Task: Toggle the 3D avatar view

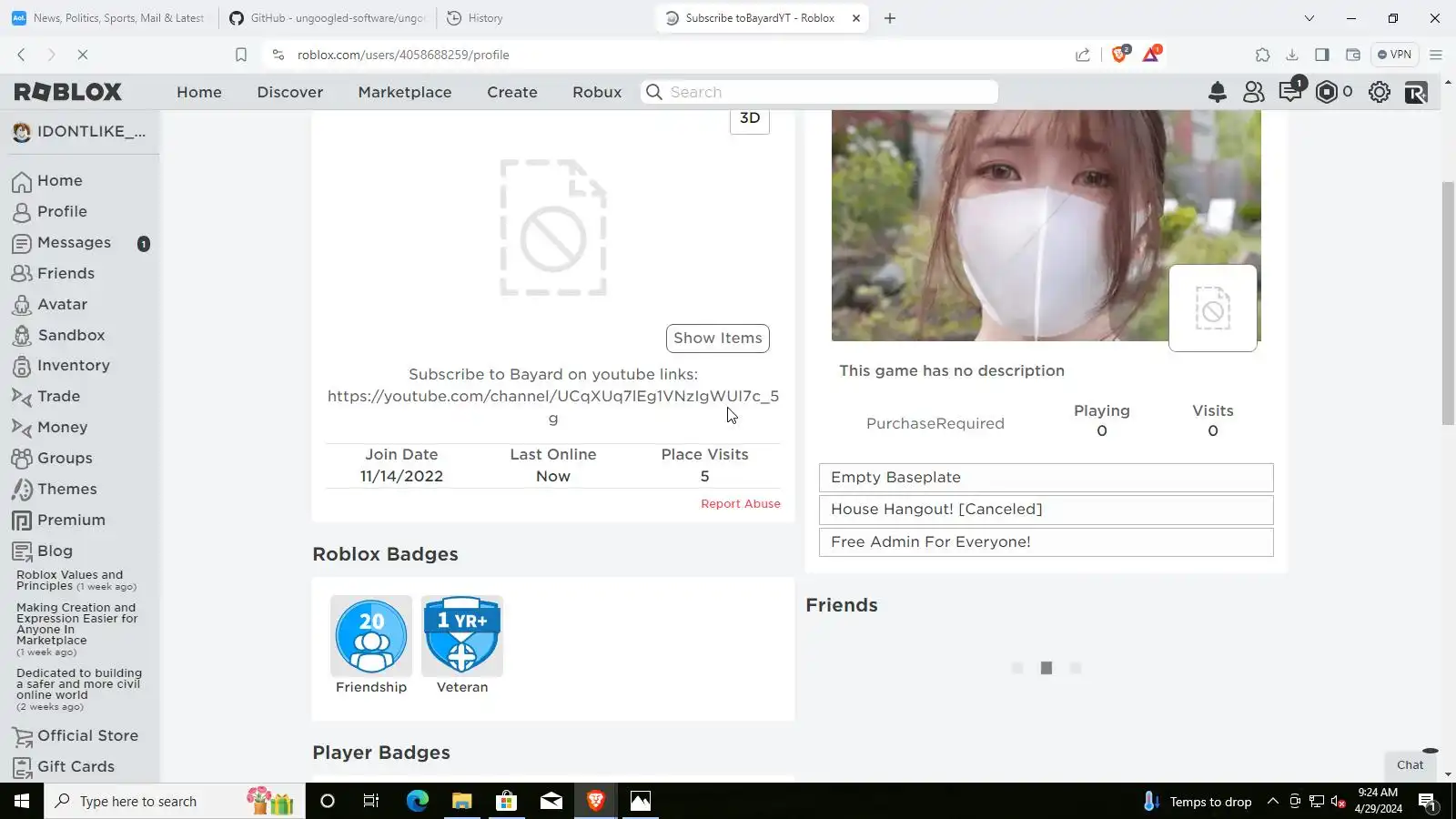Action: [x=750, y=119]
